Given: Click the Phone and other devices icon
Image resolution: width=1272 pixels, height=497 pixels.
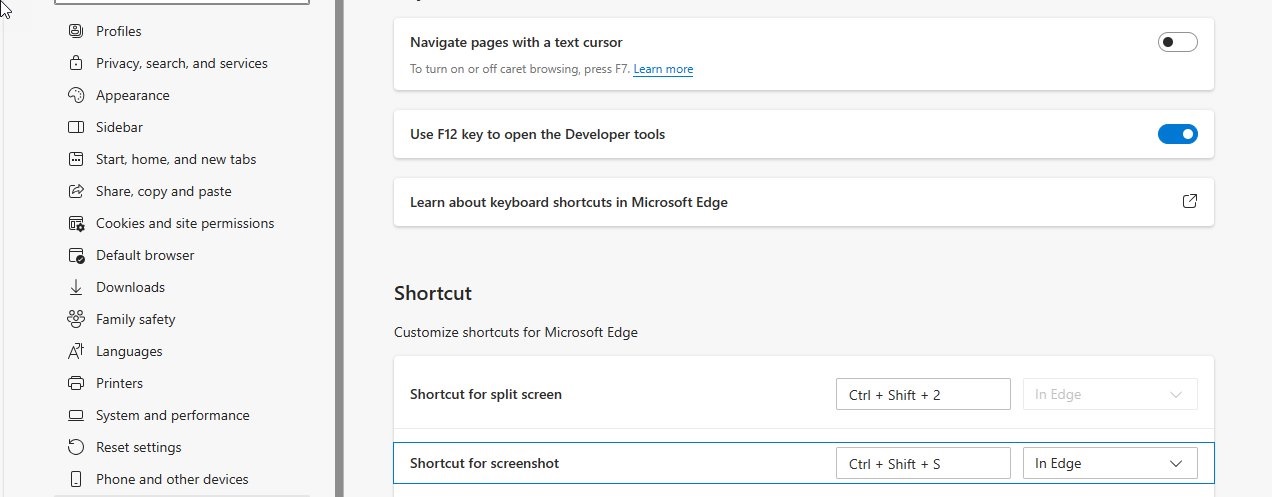Looking at the screenshot, I should 75,479.
